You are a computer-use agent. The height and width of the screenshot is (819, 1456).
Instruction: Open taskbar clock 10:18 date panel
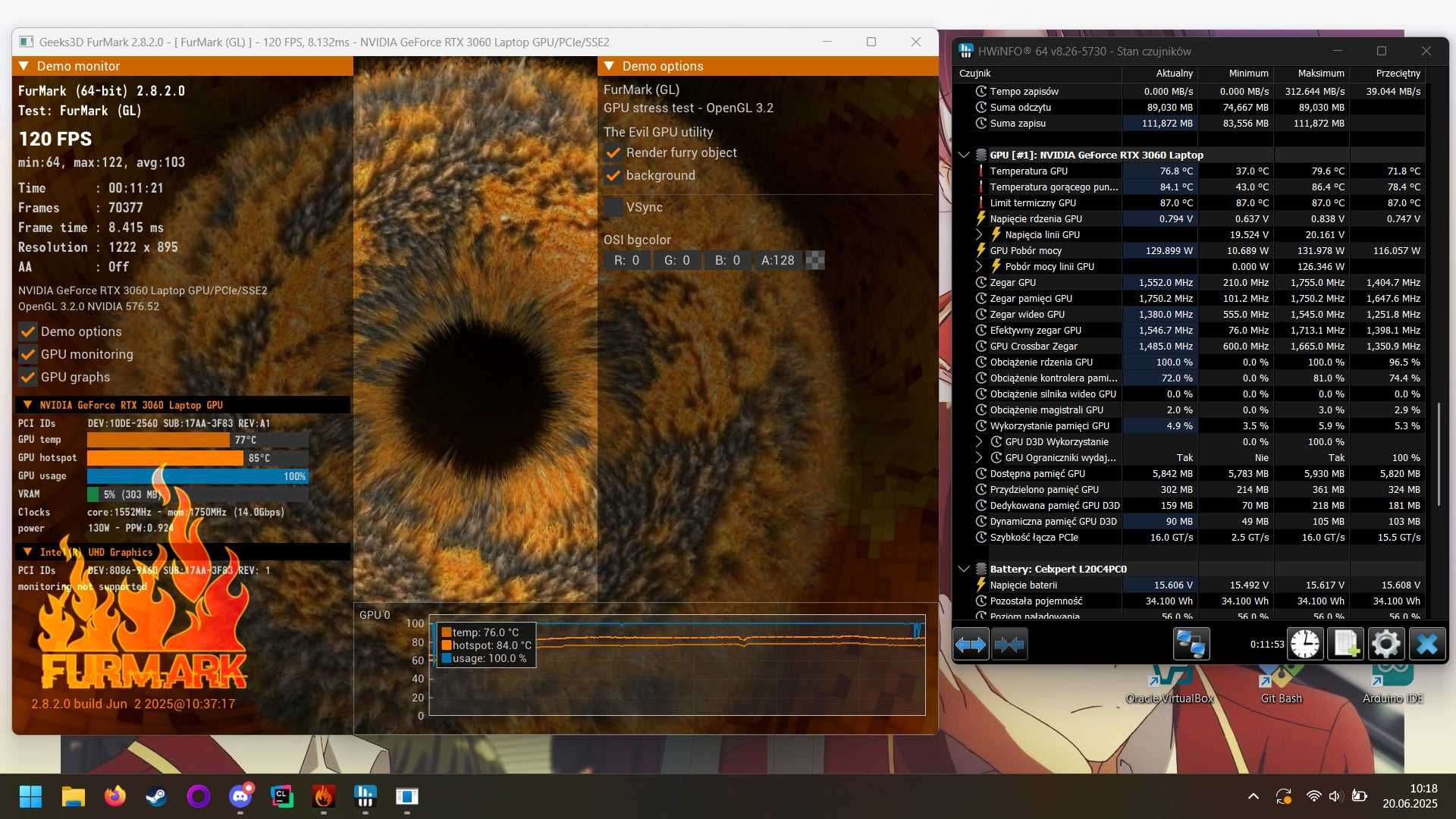[x=1410, y=796]
